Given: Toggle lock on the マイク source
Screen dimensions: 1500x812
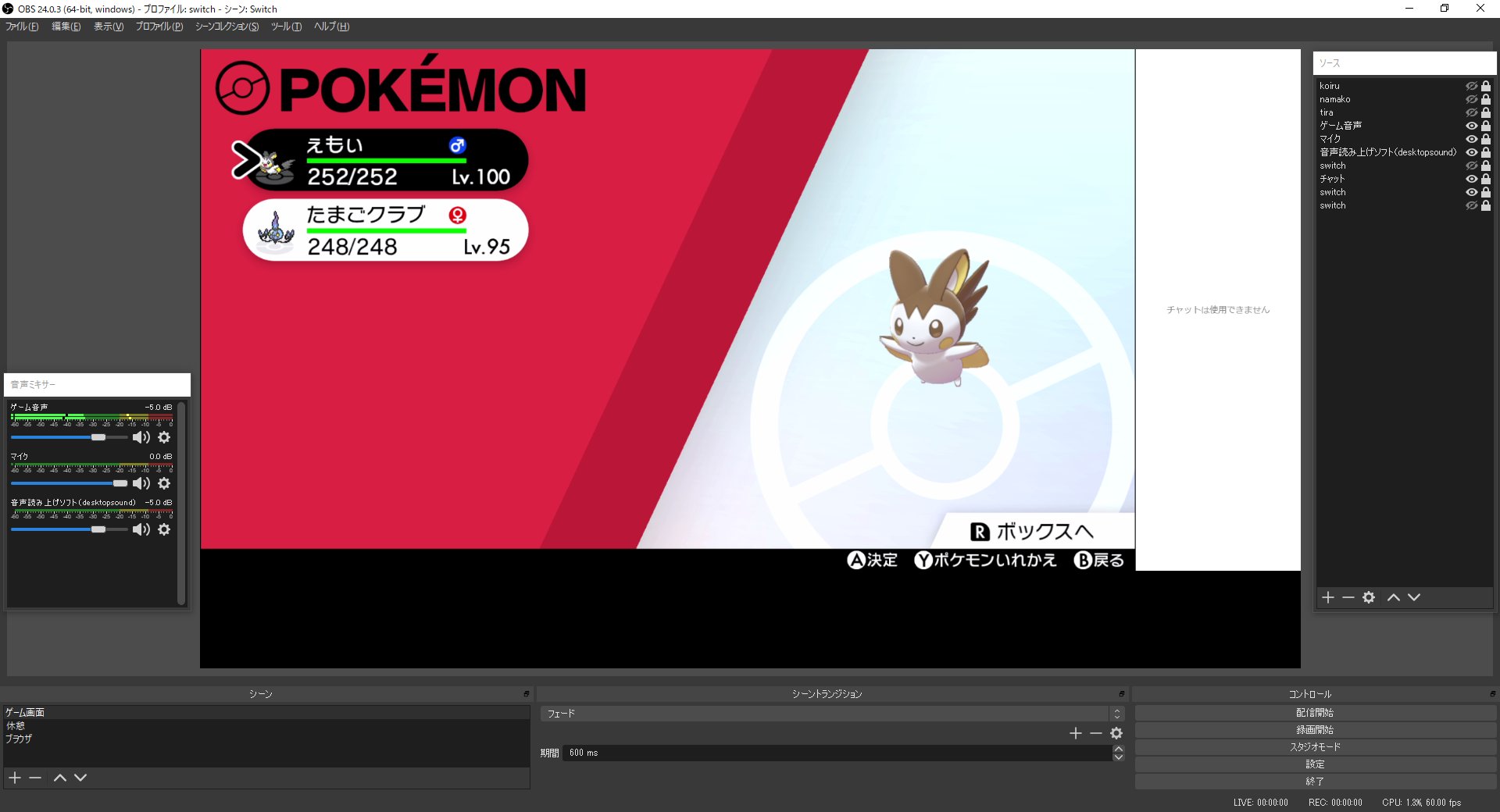Looking at the screenshot, I should pyautogui.click(x=1486, y=139).
